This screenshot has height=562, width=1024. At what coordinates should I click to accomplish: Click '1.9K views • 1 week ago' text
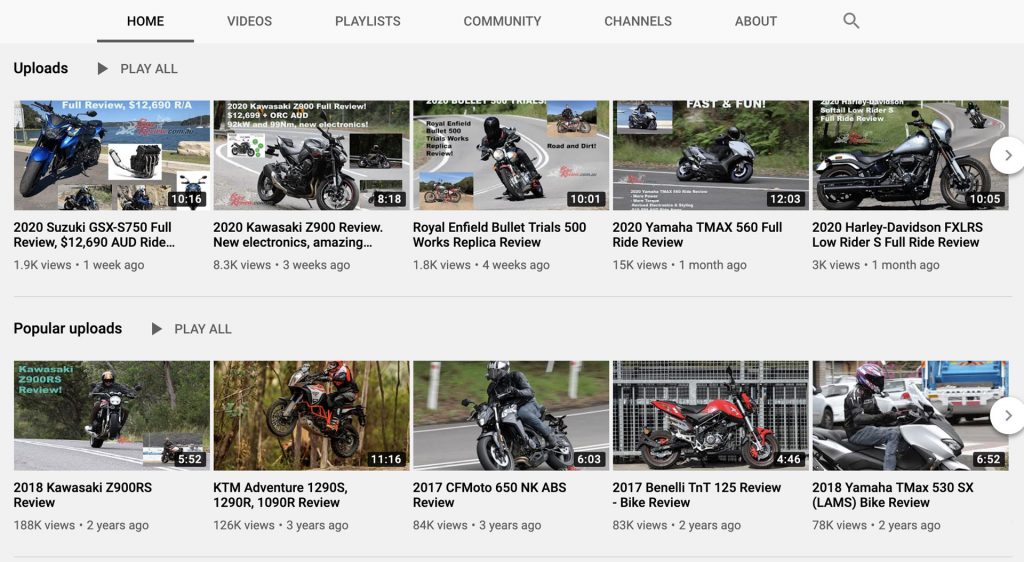[x=78, y=265]
